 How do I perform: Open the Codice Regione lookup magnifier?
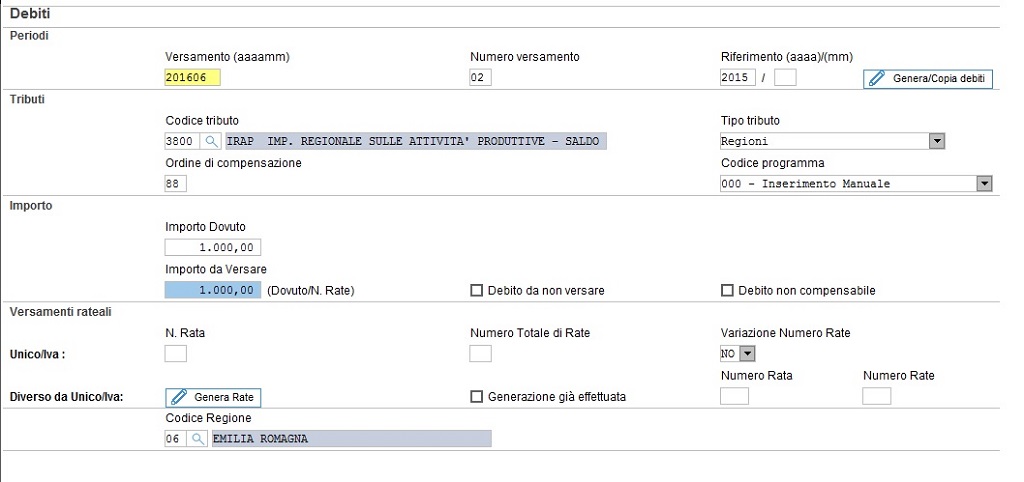(x=197, y=439)
